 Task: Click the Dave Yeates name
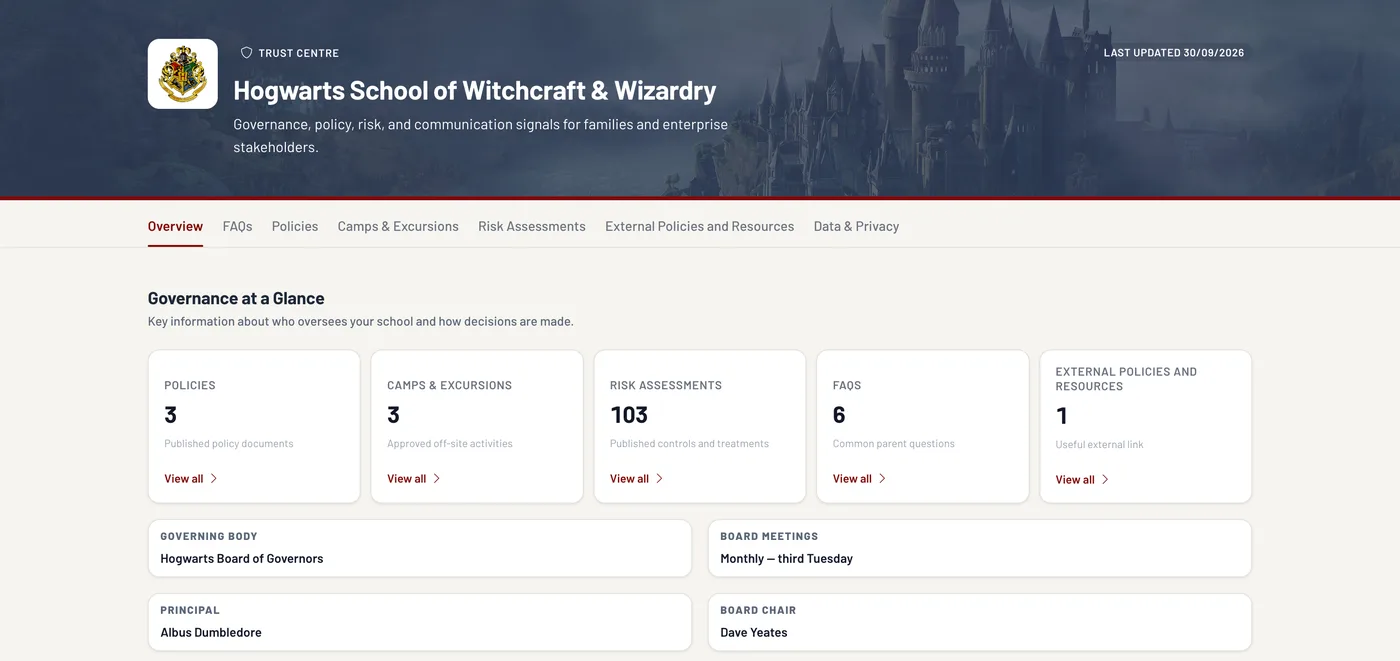754,633
